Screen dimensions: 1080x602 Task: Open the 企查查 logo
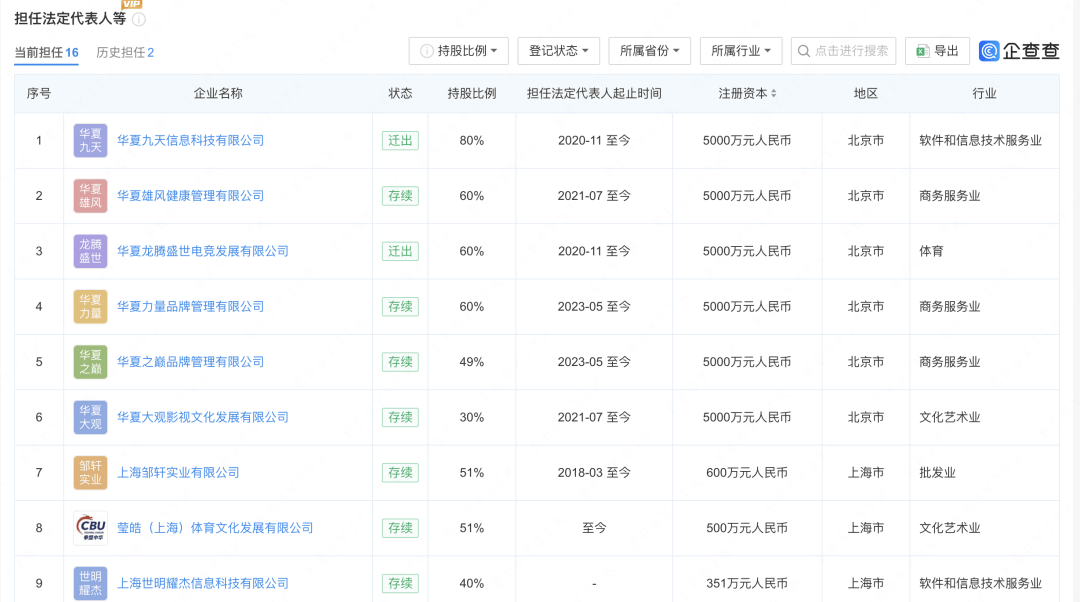1019,51
